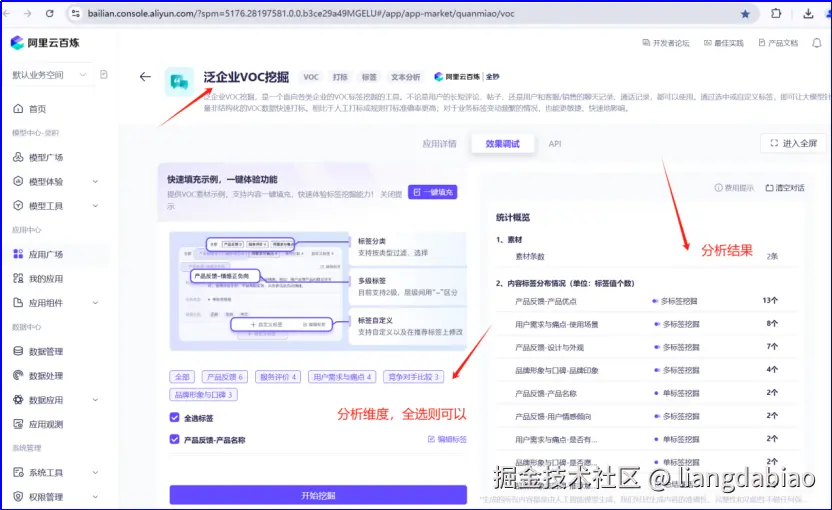Click 最佳实践 in the top bar

point(724,43)
